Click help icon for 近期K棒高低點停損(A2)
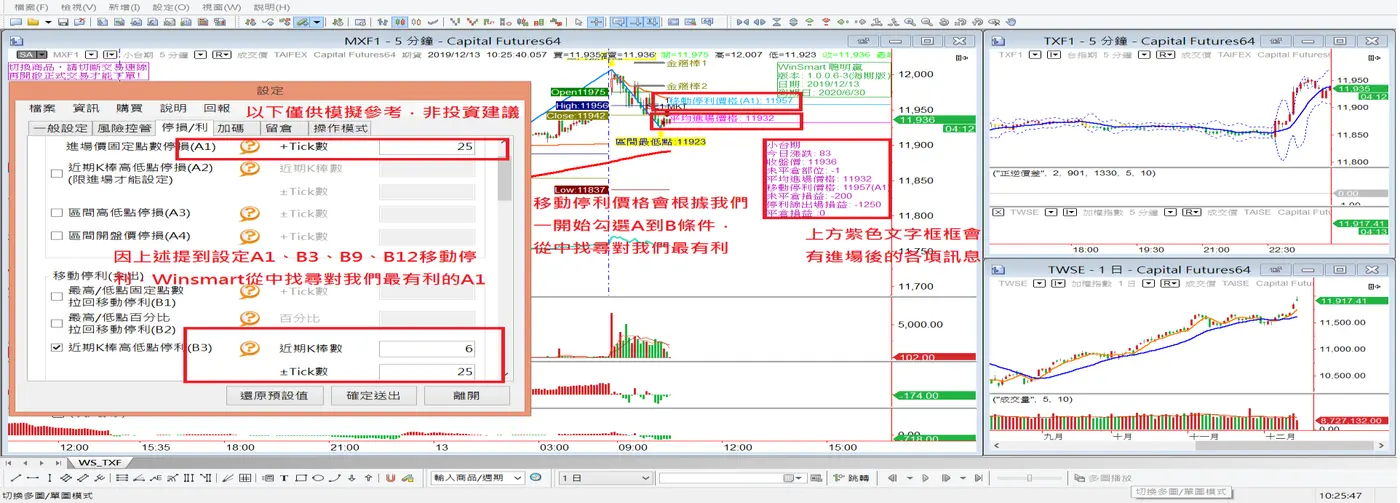The image size is (1400, 503). pyautogui.click(x=249, y=169)
